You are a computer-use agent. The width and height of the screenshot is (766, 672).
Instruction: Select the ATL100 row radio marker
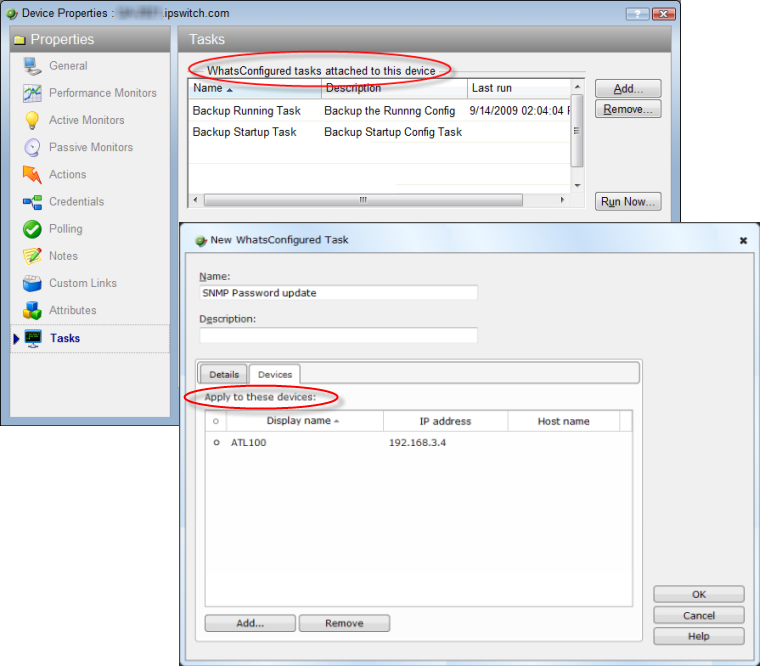(x=216, y=443)
